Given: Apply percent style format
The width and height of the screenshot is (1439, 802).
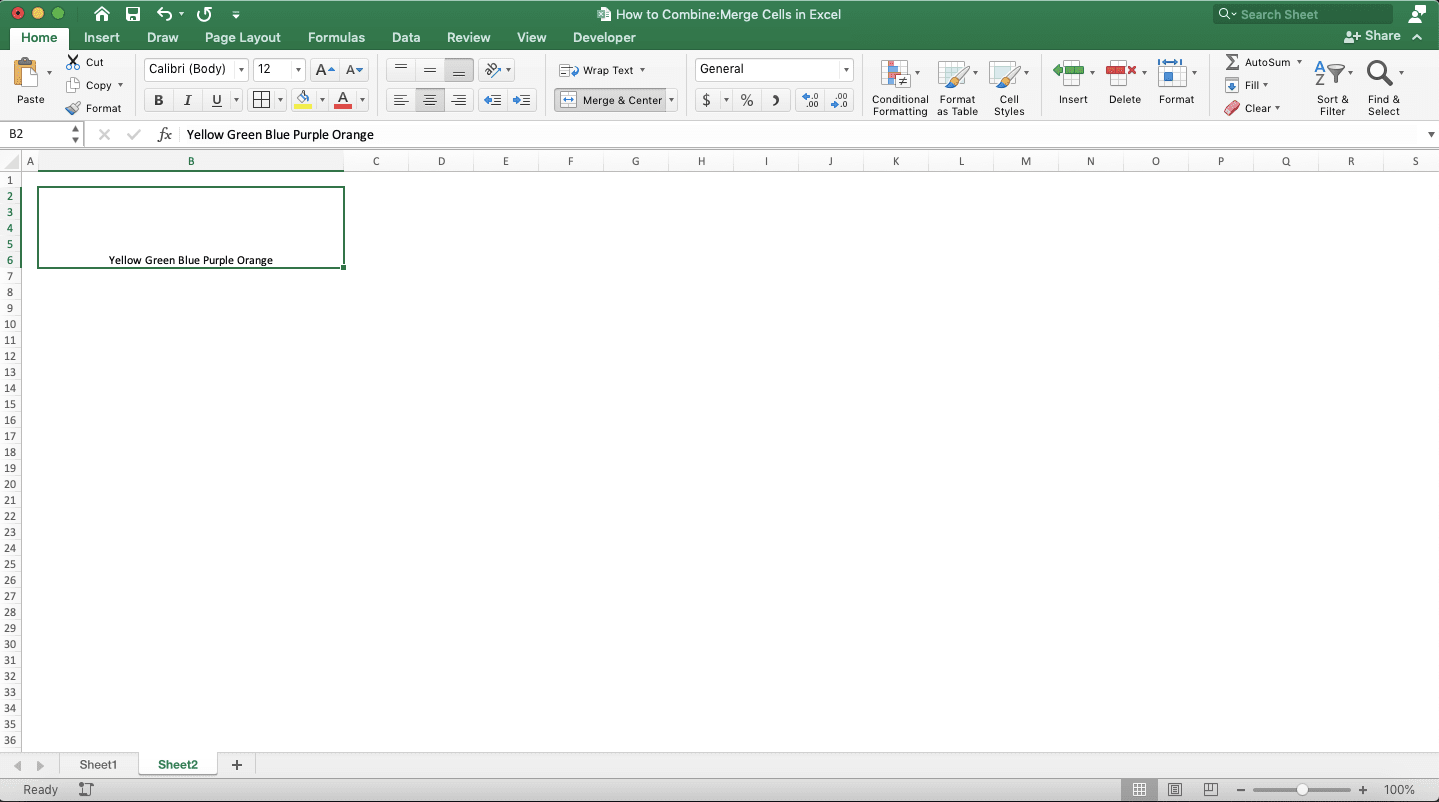Looking at the screenshot, I should (747, 100).
